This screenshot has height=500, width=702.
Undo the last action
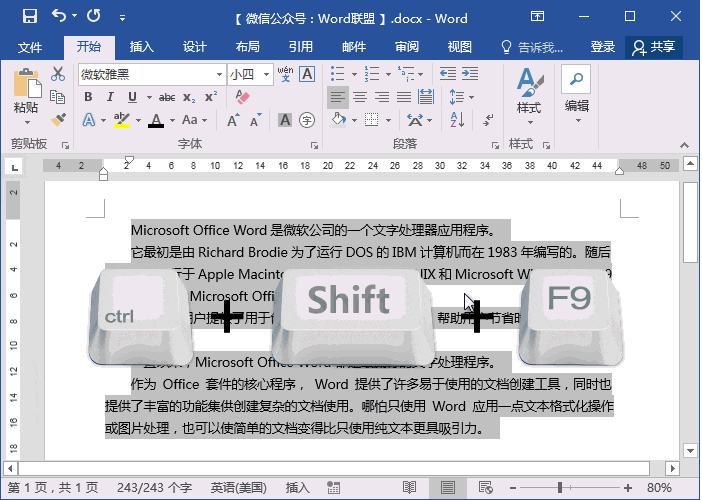(x=59, y=16)
